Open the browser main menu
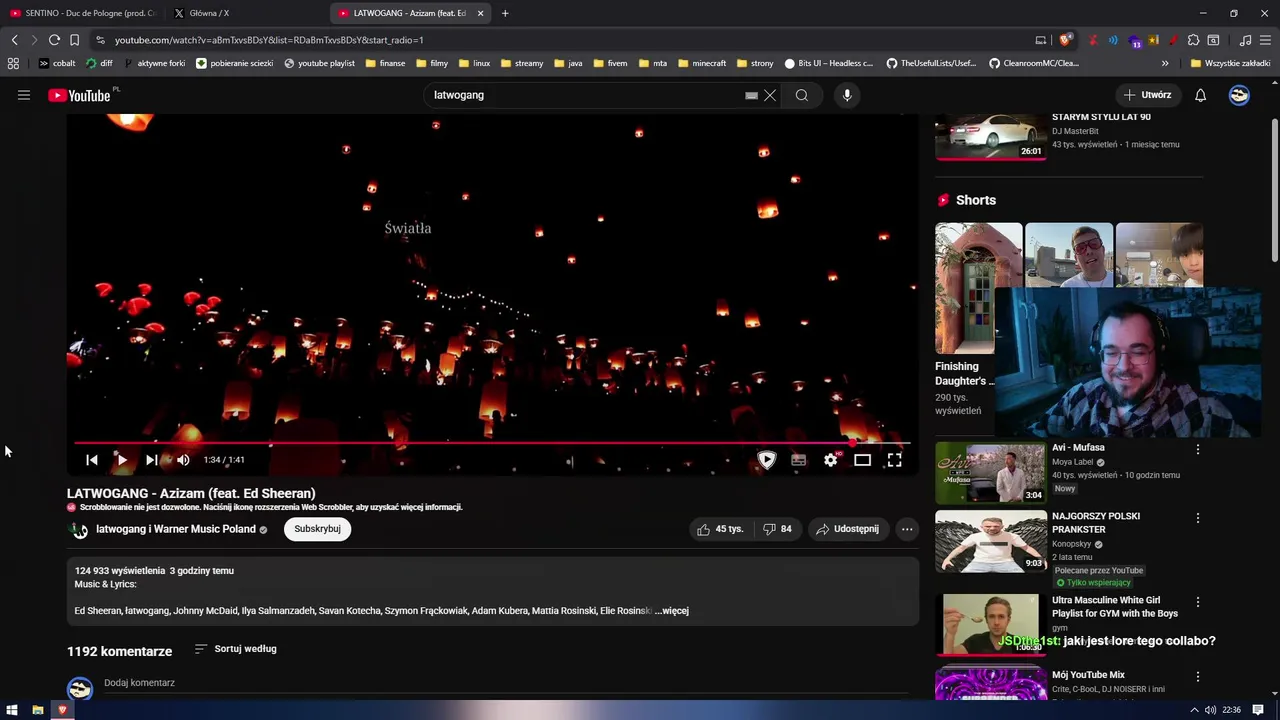The height and width of the screenshot is (720, 1280). point(1265,40)
